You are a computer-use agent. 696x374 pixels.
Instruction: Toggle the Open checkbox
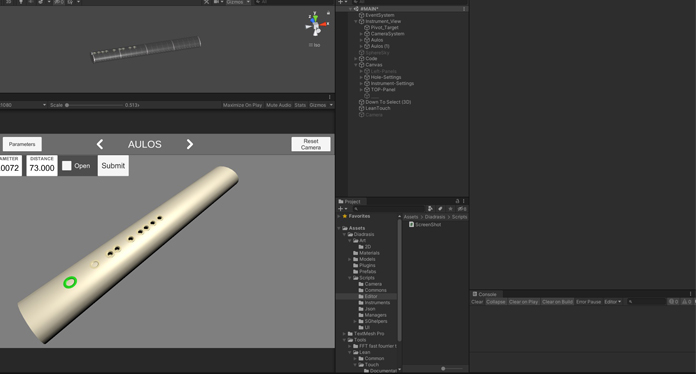67,165
